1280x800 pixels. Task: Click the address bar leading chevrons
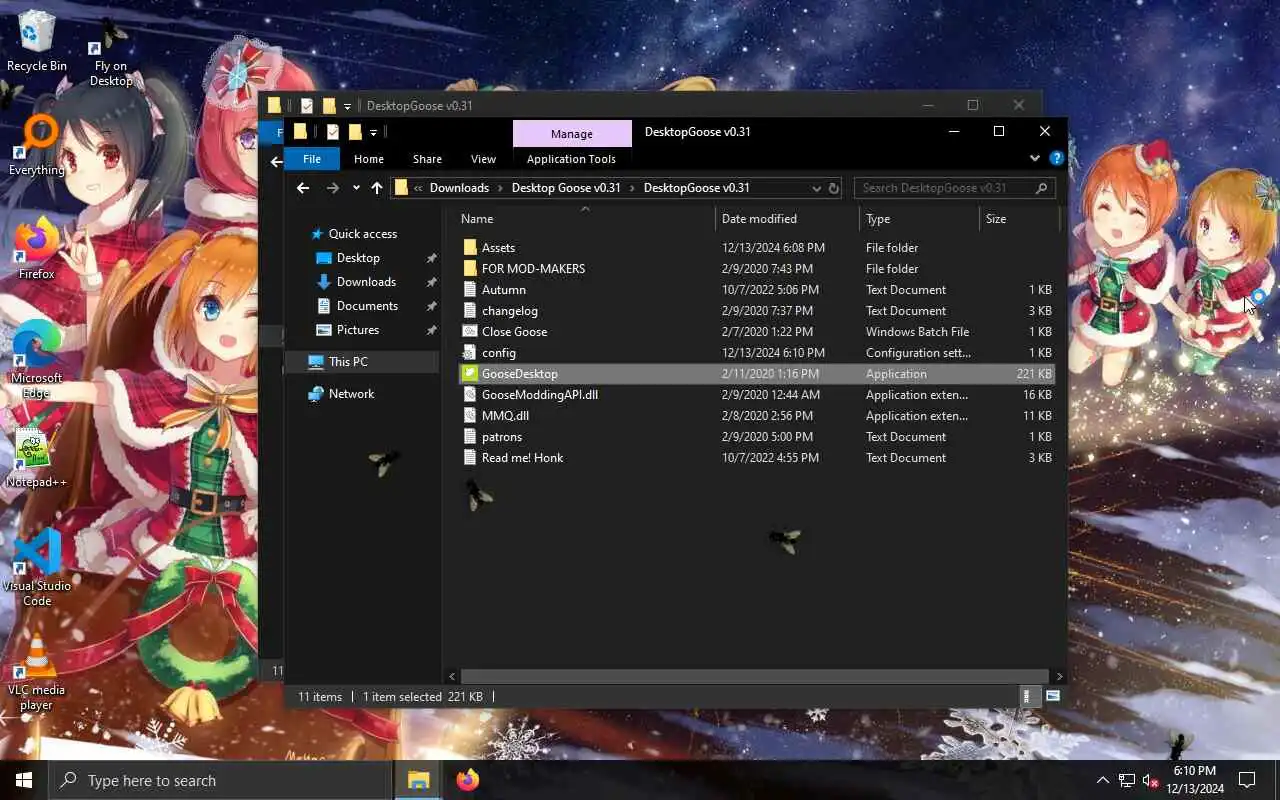(418, 188)
